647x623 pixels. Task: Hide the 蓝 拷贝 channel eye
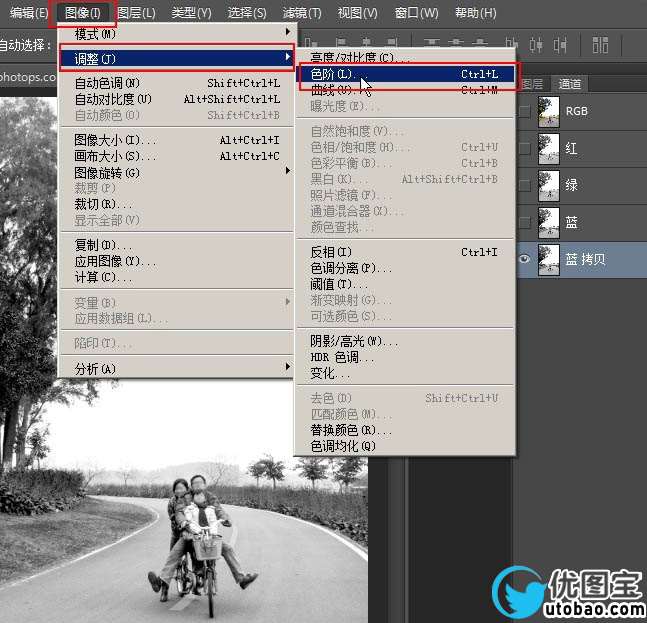(x=524, y=259)
